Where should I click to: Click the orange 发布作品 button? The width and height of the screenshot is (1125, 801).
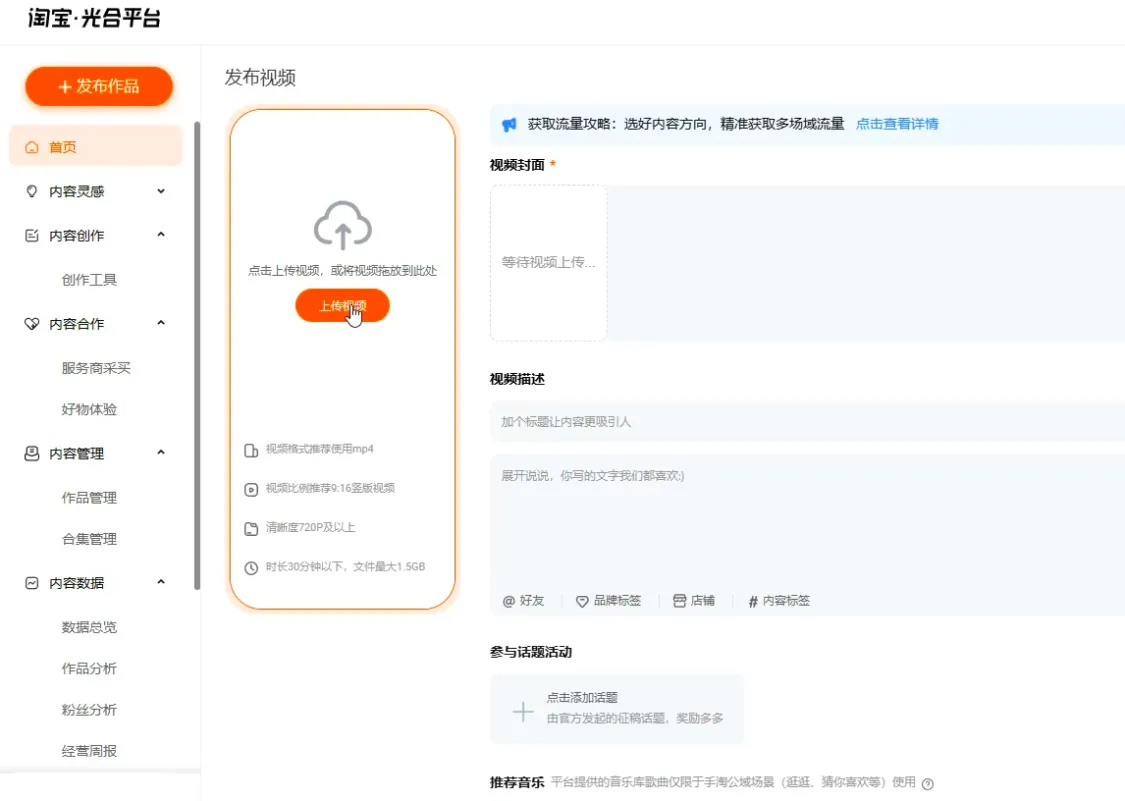tap(98, 87)
